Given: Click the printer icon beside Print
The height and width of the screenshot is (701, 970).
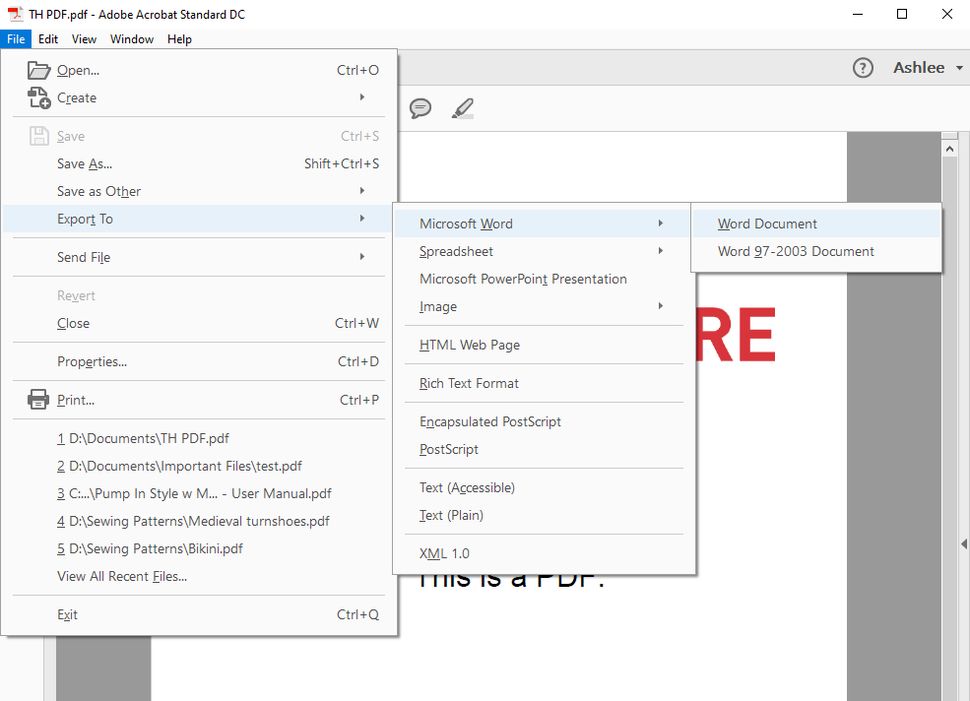Looking at the screenshot, I should click(x=38, y=399).
